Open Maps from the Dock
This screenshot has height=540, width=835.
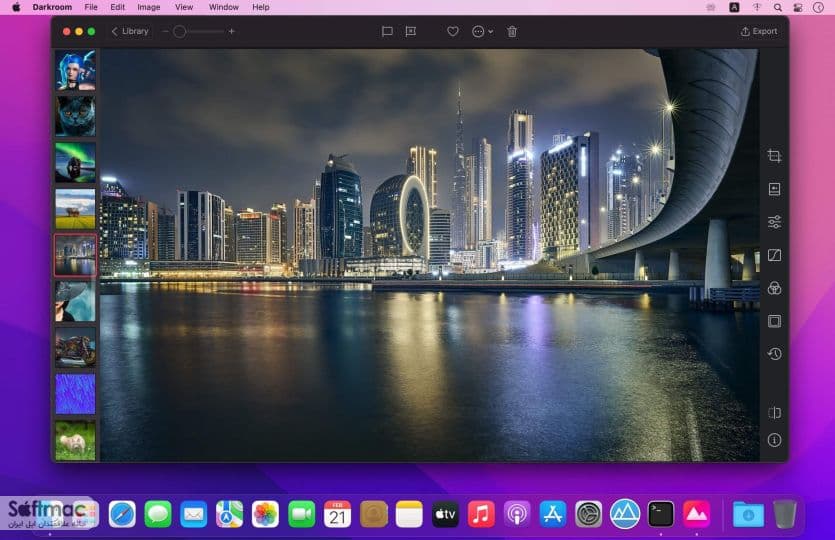230,514
